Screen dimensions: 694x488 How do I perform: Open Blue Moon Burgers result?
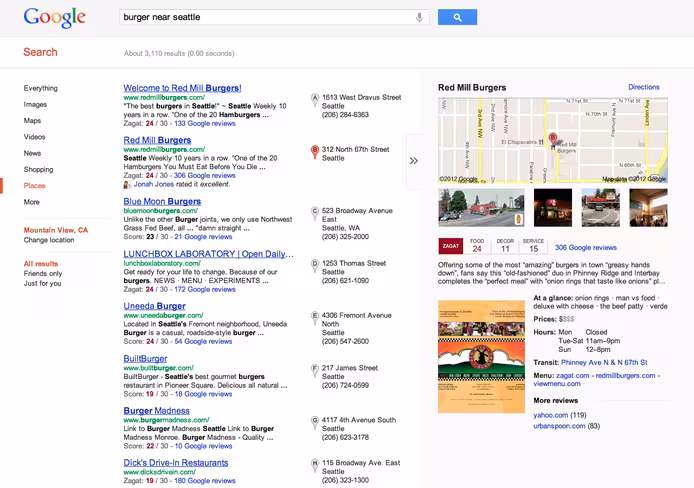pyautogui.click(x=162, y=202)
